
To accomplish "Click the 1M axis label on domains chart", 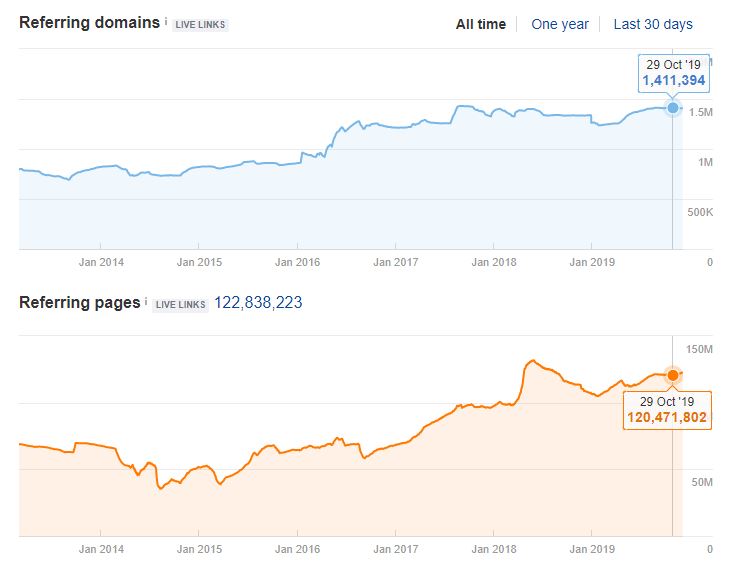I will point(705,162).
